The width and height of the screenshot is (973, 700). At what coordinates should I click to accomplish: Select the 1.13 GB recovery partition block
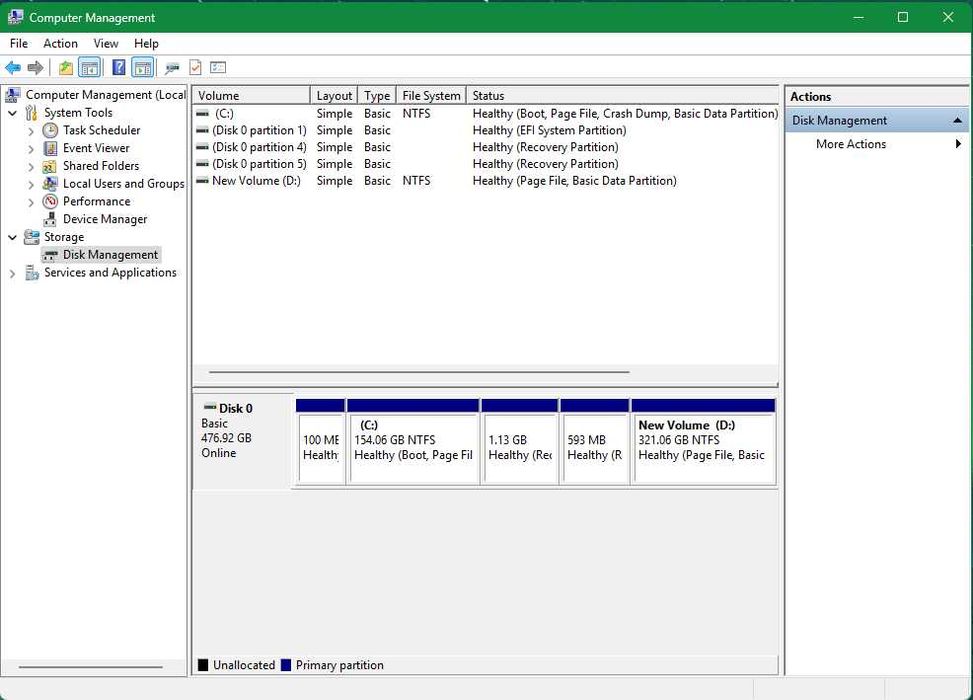[x=519, y=442]
